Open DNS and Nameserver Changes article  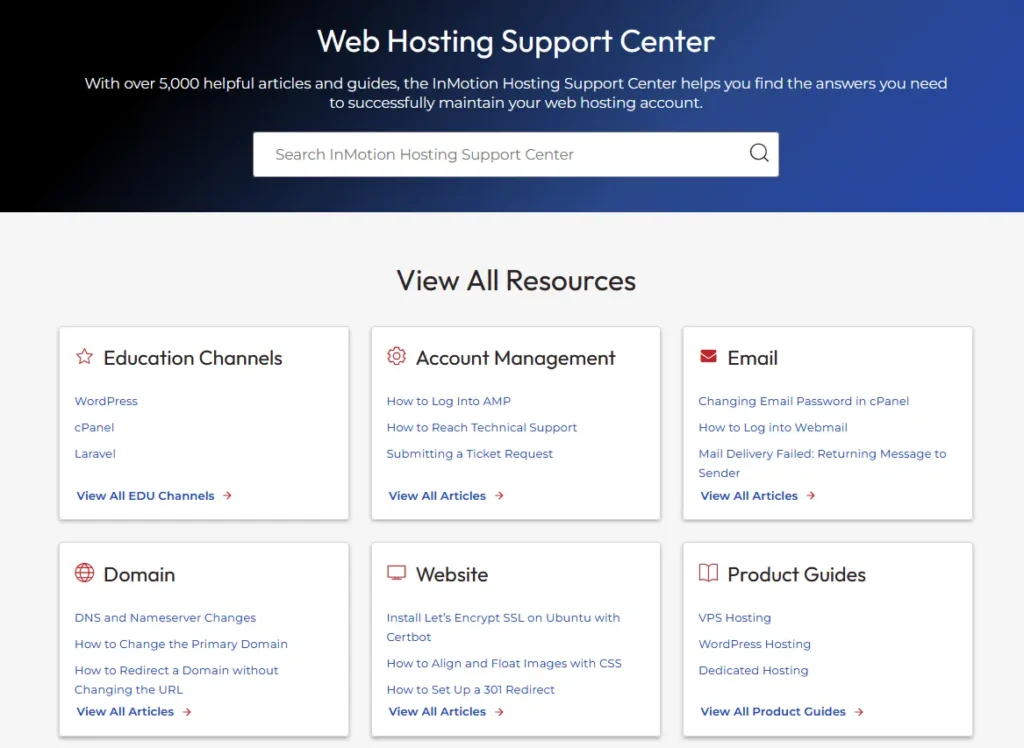click(165, 618)
